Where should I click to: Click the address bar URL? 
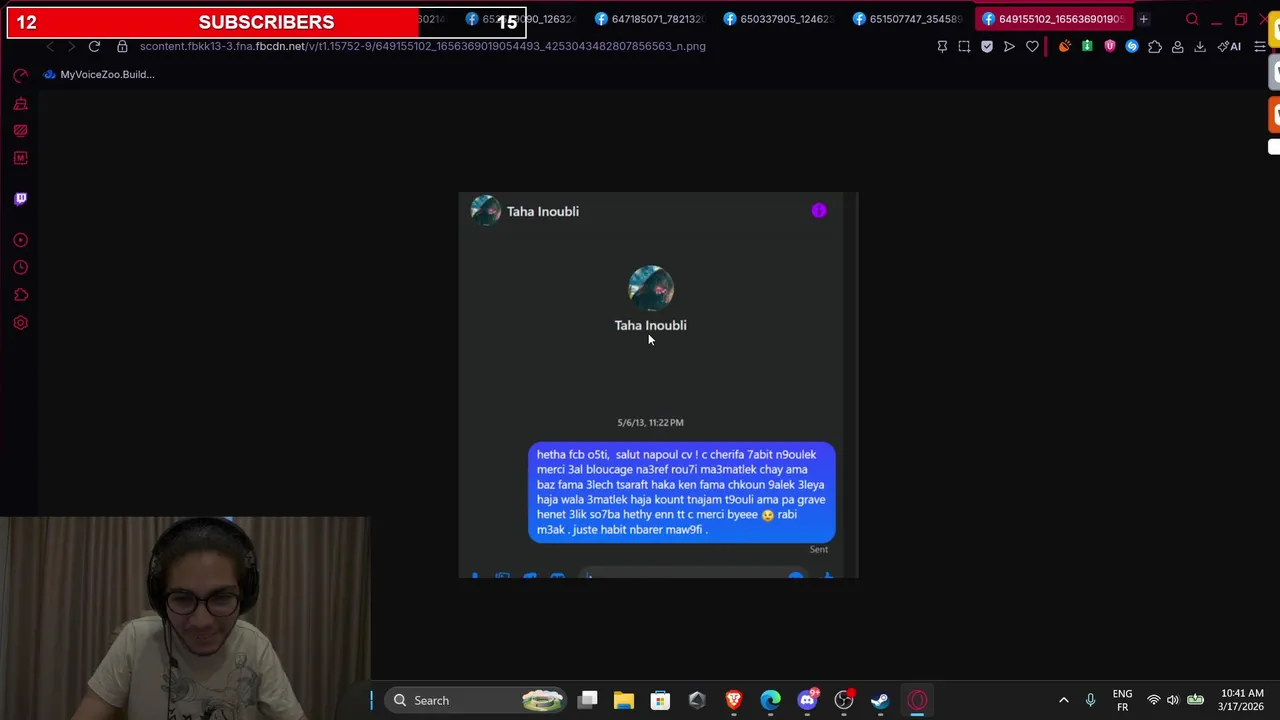(422, 46)
